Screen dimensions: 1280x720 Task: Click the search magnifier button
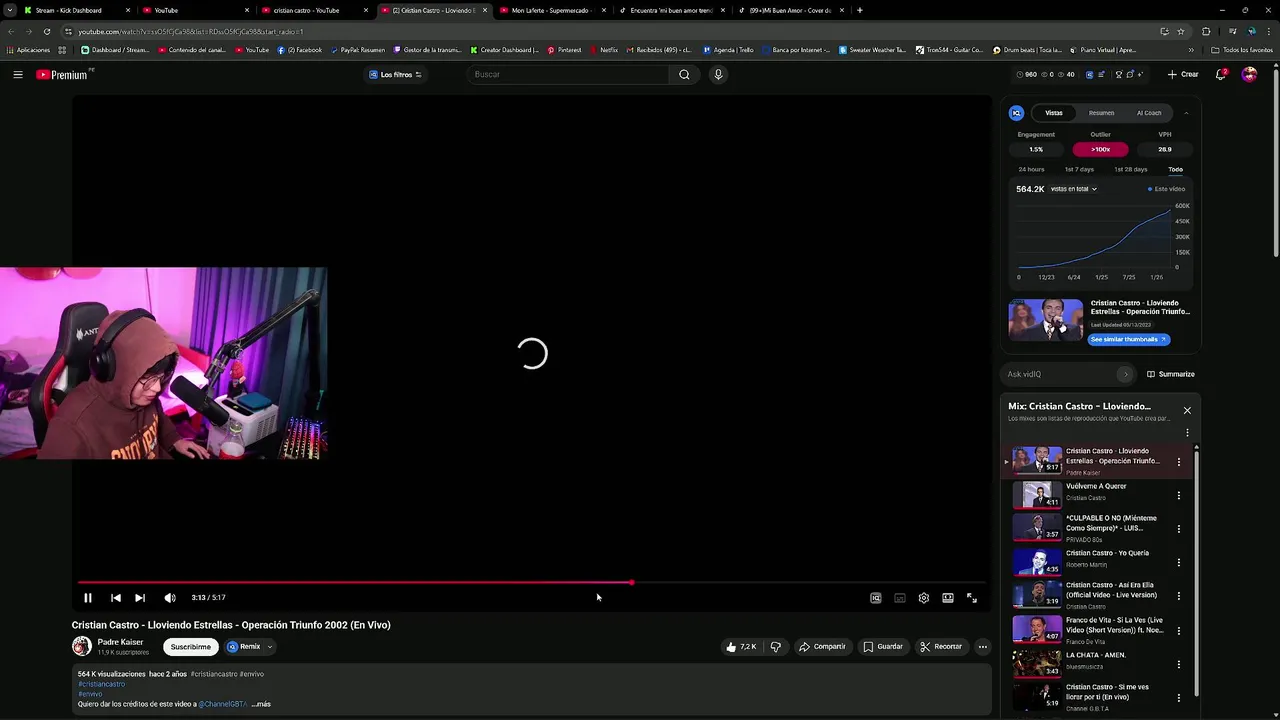coord(684,74)
